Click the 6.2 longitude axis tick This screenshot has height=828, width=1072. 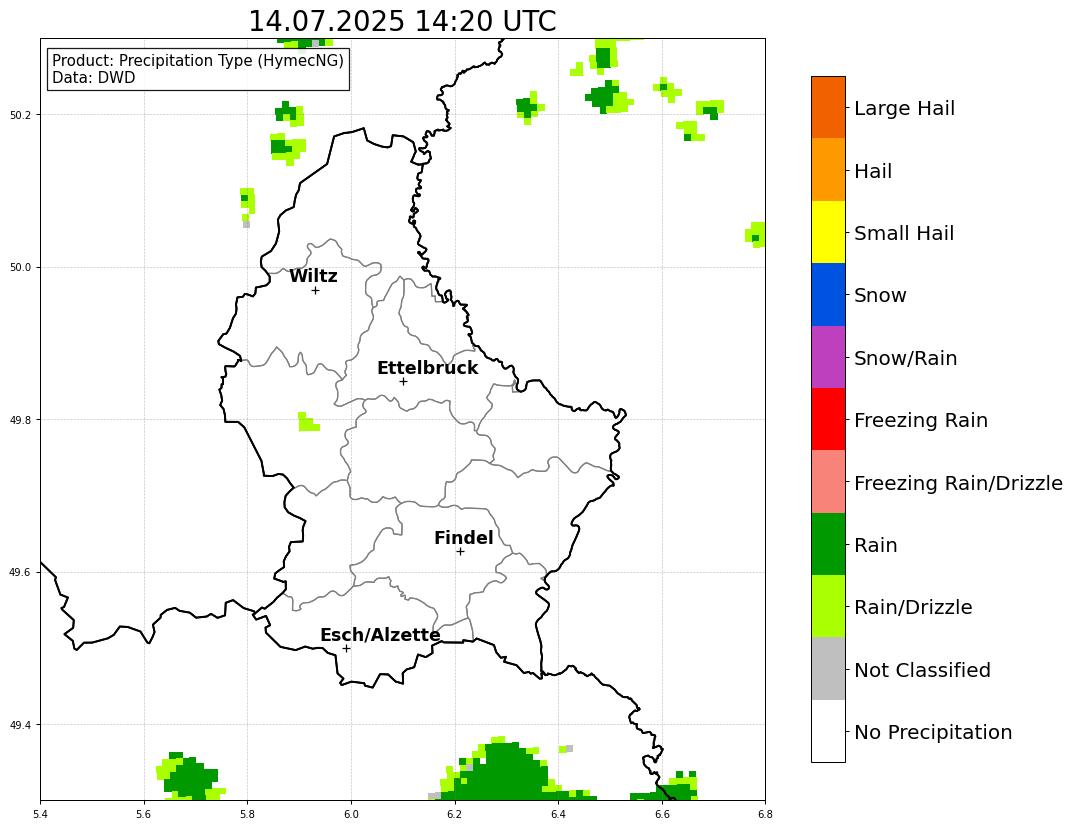pyautogui.click(x=455, y=814)
